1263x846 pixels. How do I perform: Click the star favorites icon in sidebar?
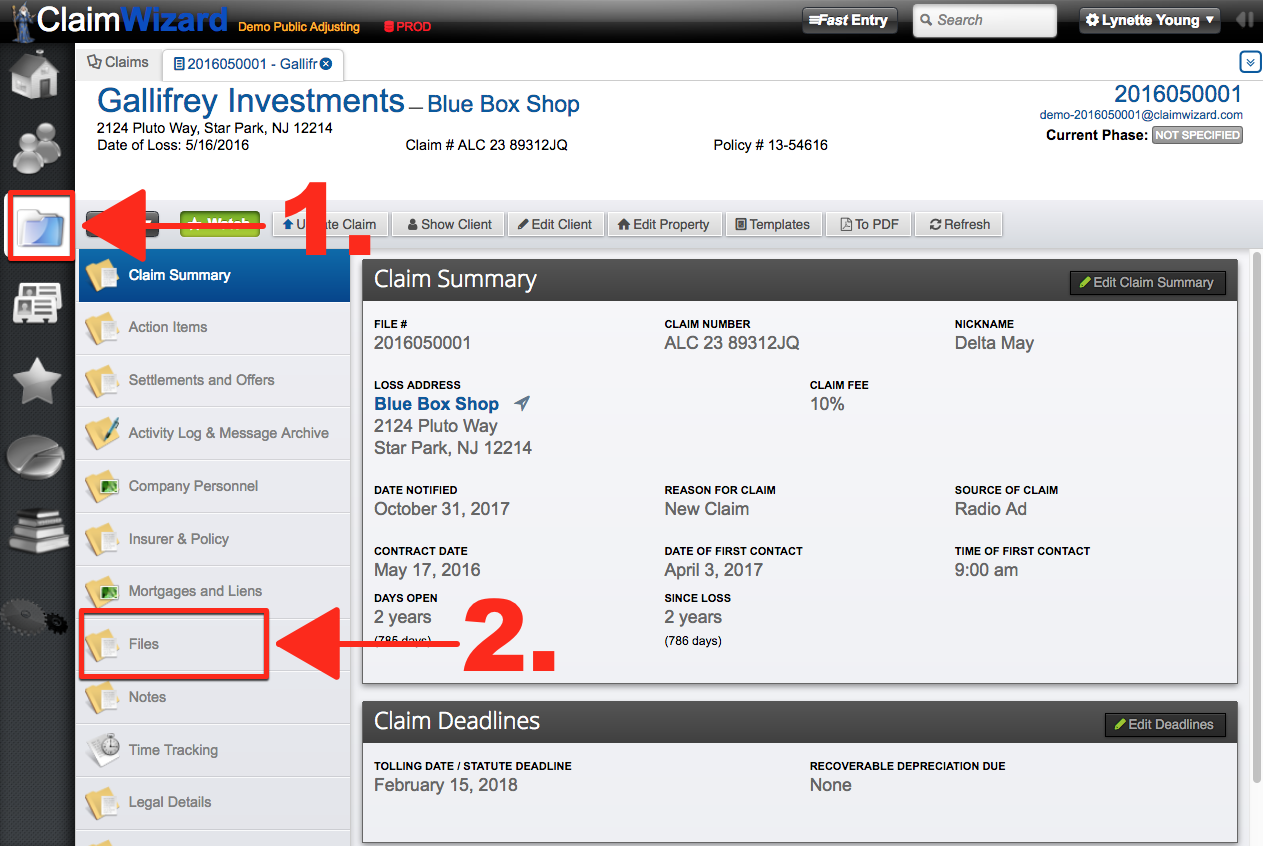tap(37, 382)
